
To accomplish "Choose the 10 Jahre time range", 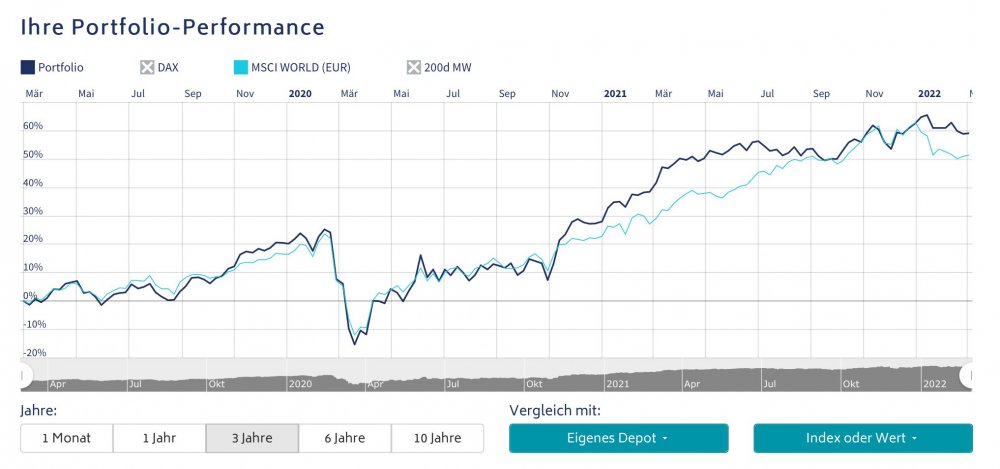I will tap(437, 438).
